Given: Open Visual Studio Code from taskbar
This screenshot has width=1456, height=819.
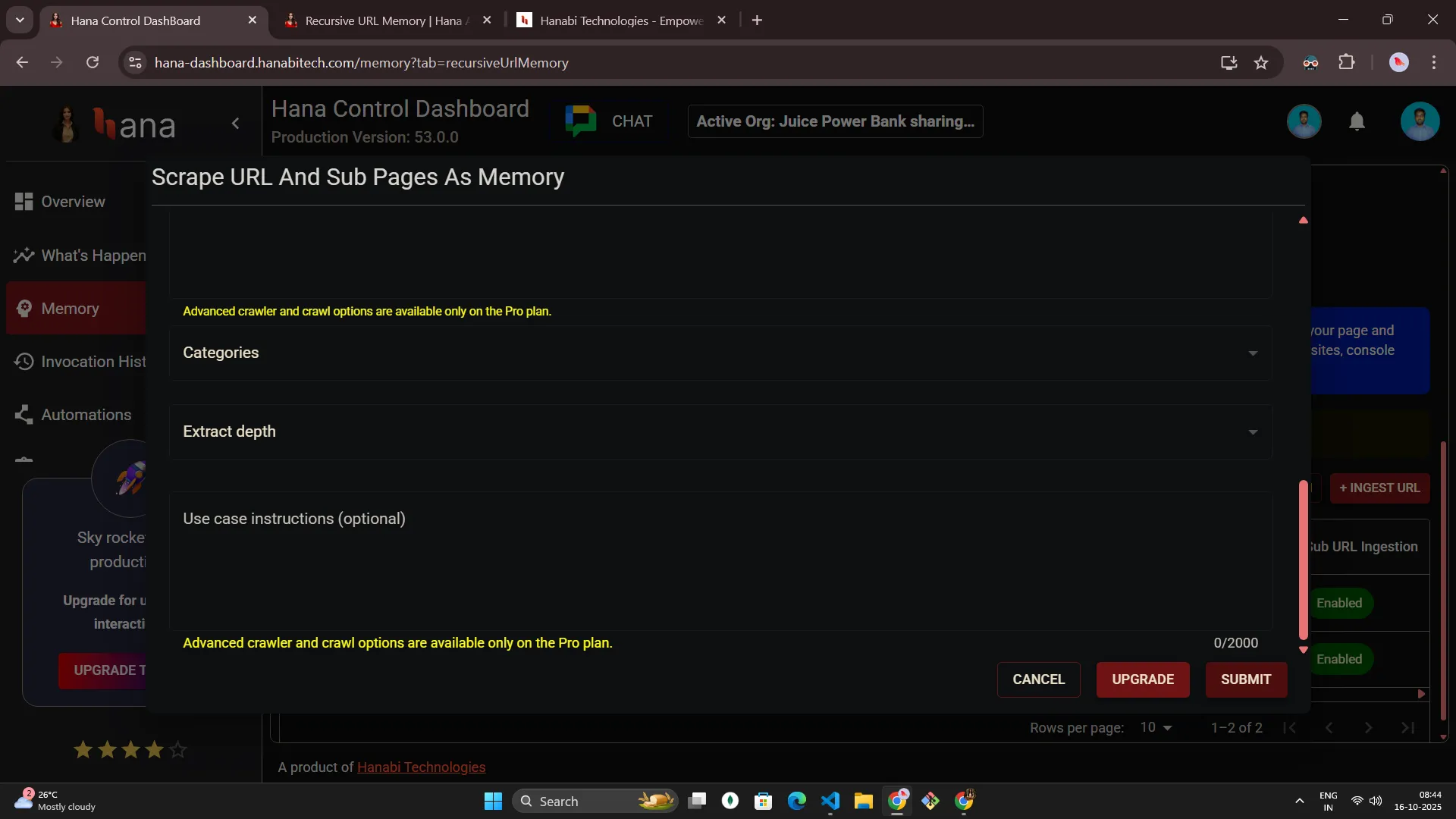Looking at the screenshot, I should point(830,801).
